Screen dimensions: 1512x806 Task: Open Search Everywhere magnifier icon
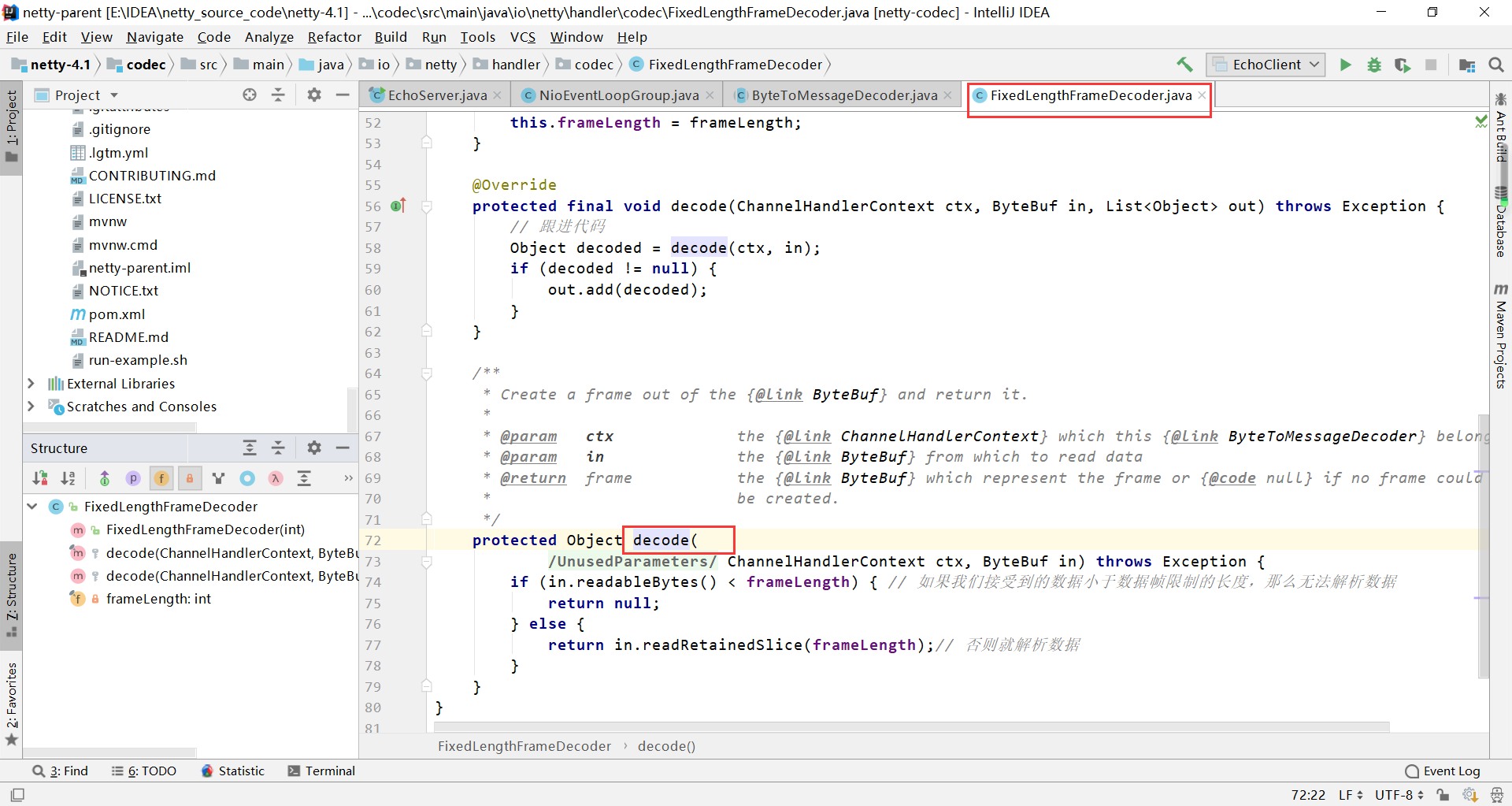tap(1496, 65)
